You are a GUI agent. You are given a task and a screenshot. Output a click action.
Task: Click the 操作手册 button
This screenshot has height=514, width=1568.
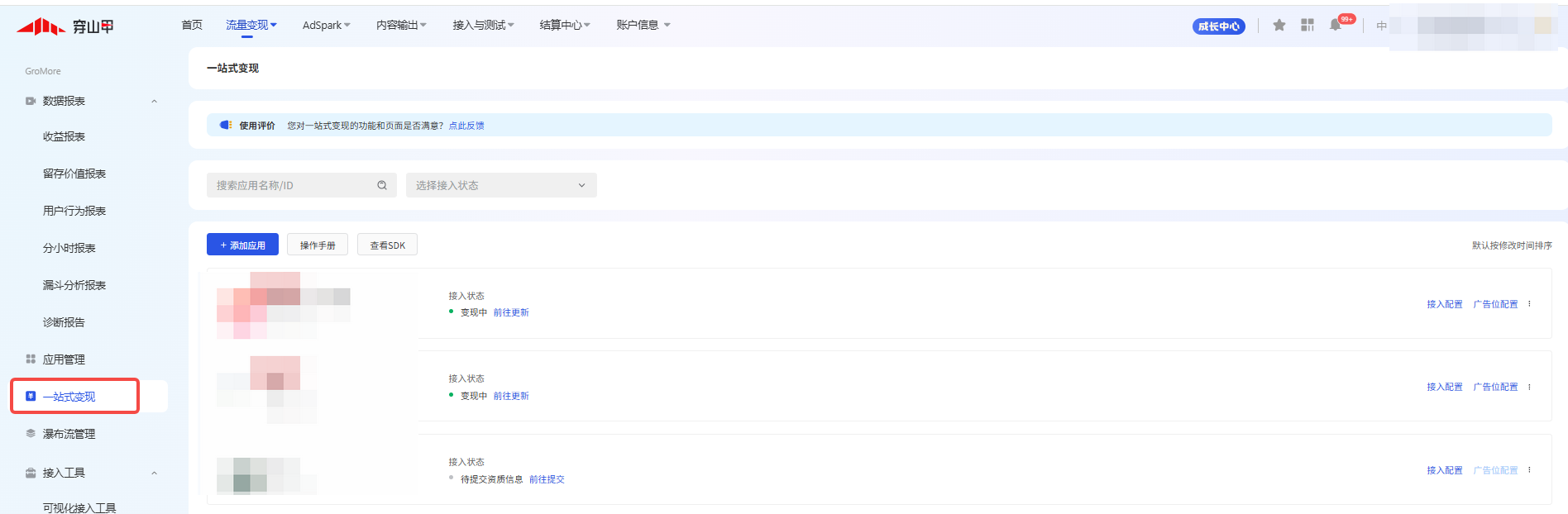[318, 245]
